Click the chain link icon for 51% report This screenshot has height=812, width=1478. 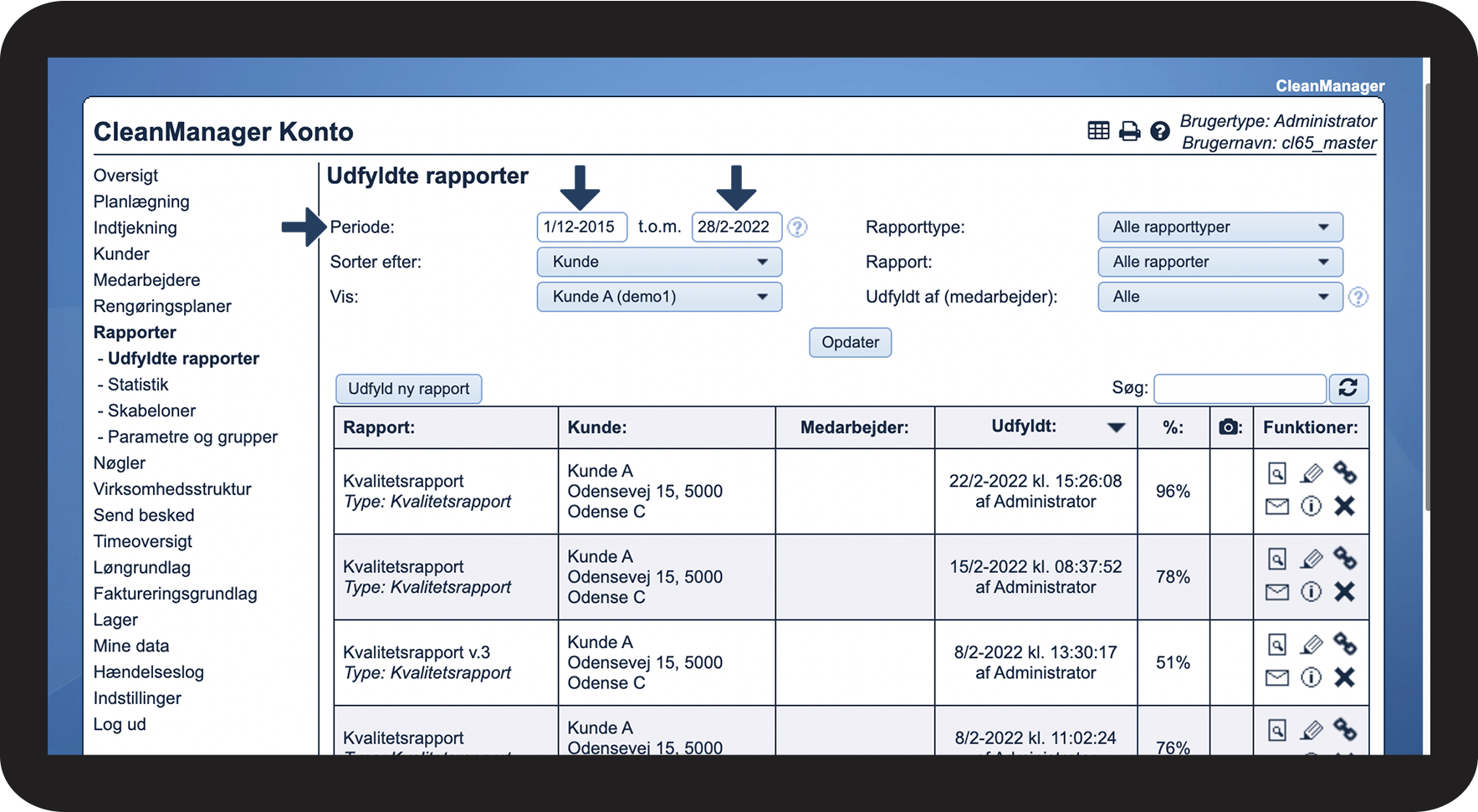tap(1344, 644)
